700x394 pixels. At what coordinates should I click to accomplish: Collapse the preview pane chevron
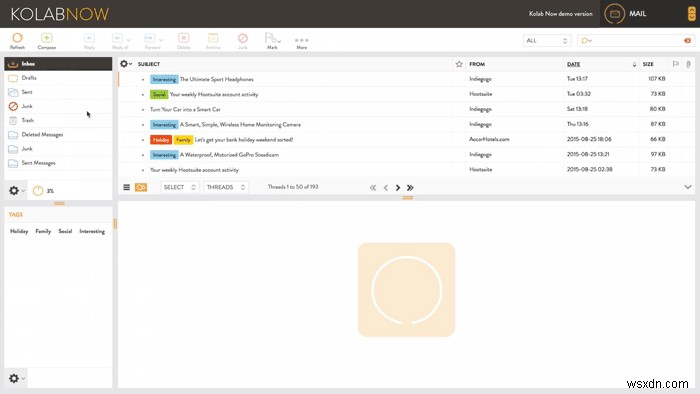click(688, 187)
